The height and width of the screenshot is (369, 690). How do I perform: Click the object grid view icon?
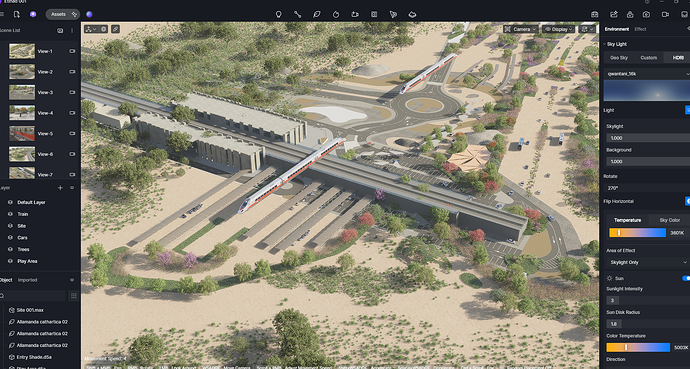pyautogui.click(x=73, y=296)
